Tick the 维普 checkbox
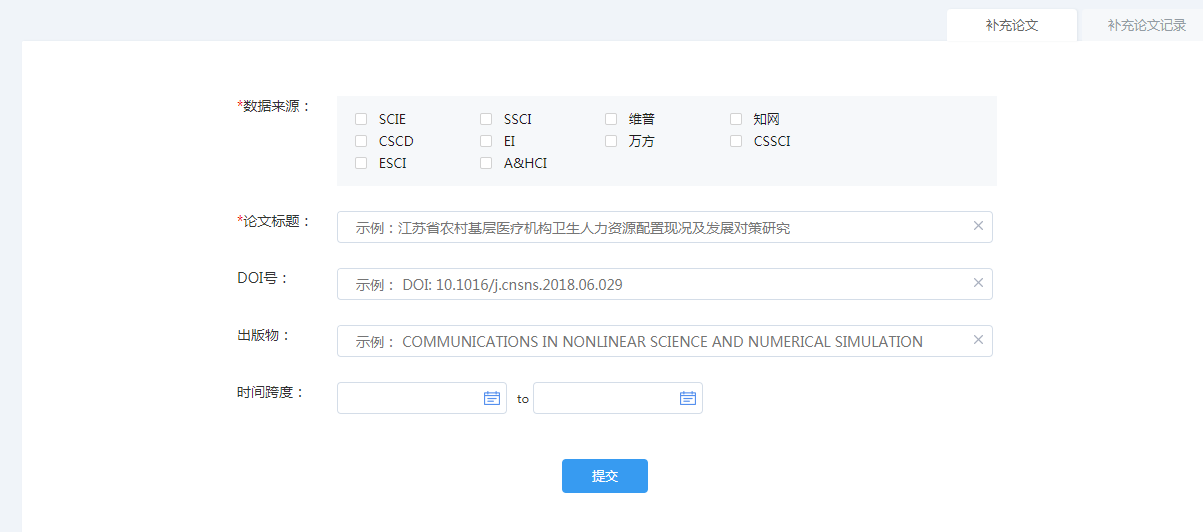The width and height of the screenshot is (1203, 532). (611, 119)
